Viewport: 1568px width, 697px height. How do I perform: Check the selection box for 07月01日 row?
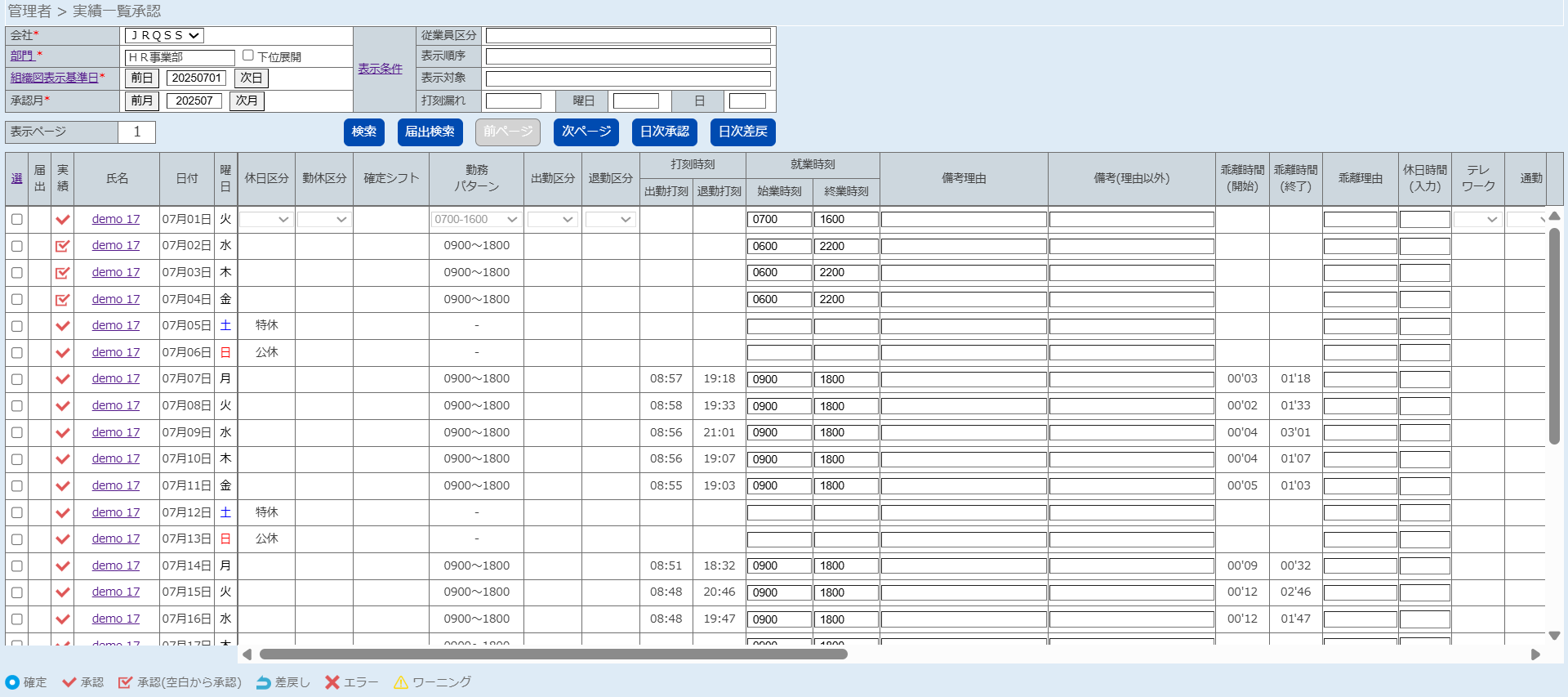(x=17, y=220)
